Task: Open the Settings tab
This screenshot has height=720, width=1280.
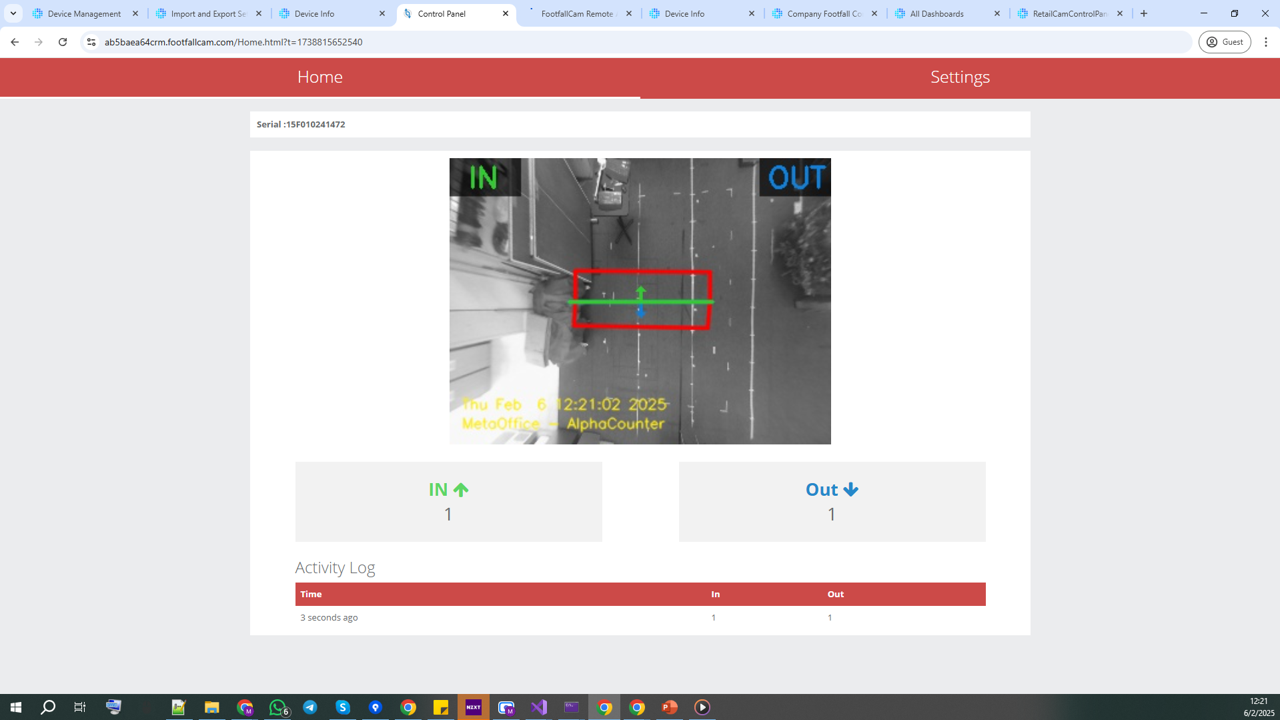Action: (959, 77)
